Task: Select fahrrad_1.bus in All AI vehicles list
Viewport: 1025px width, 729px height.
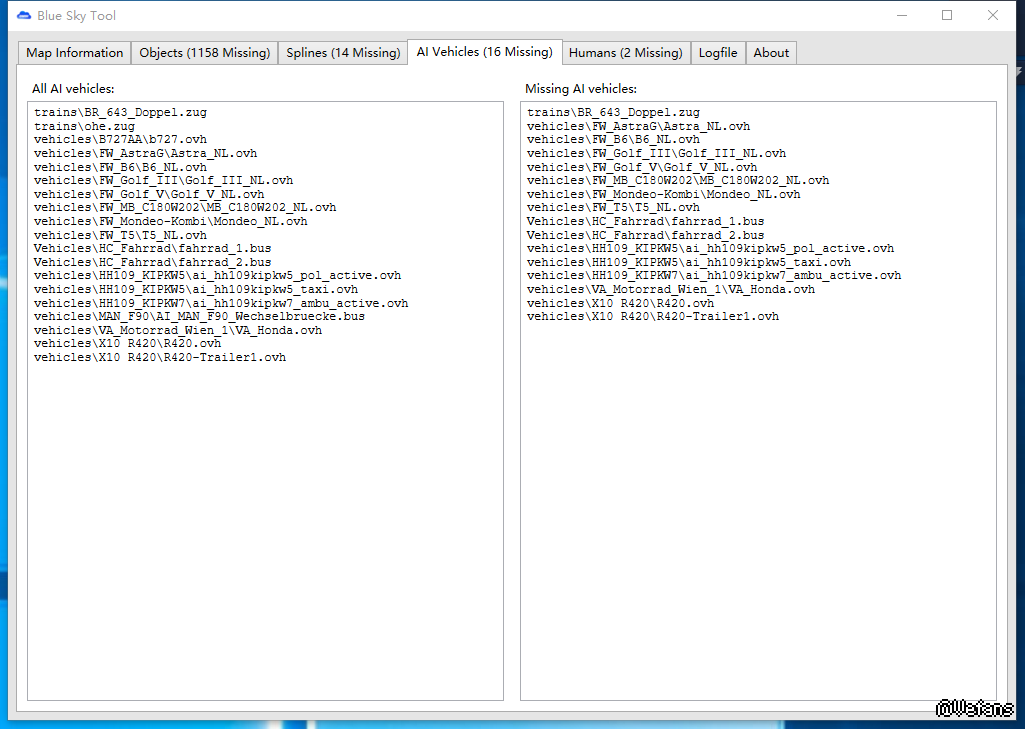Action: click(x=152, y=248)
